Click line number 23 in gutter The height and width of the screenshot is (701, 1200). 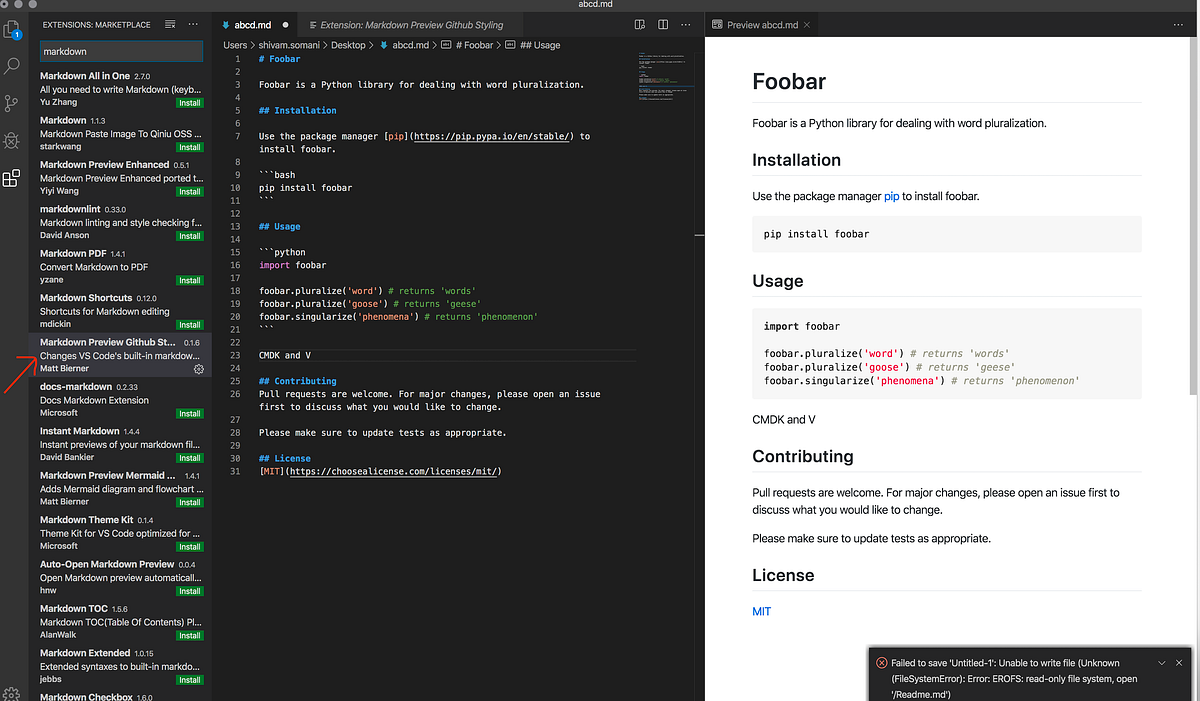pos(235,355)
